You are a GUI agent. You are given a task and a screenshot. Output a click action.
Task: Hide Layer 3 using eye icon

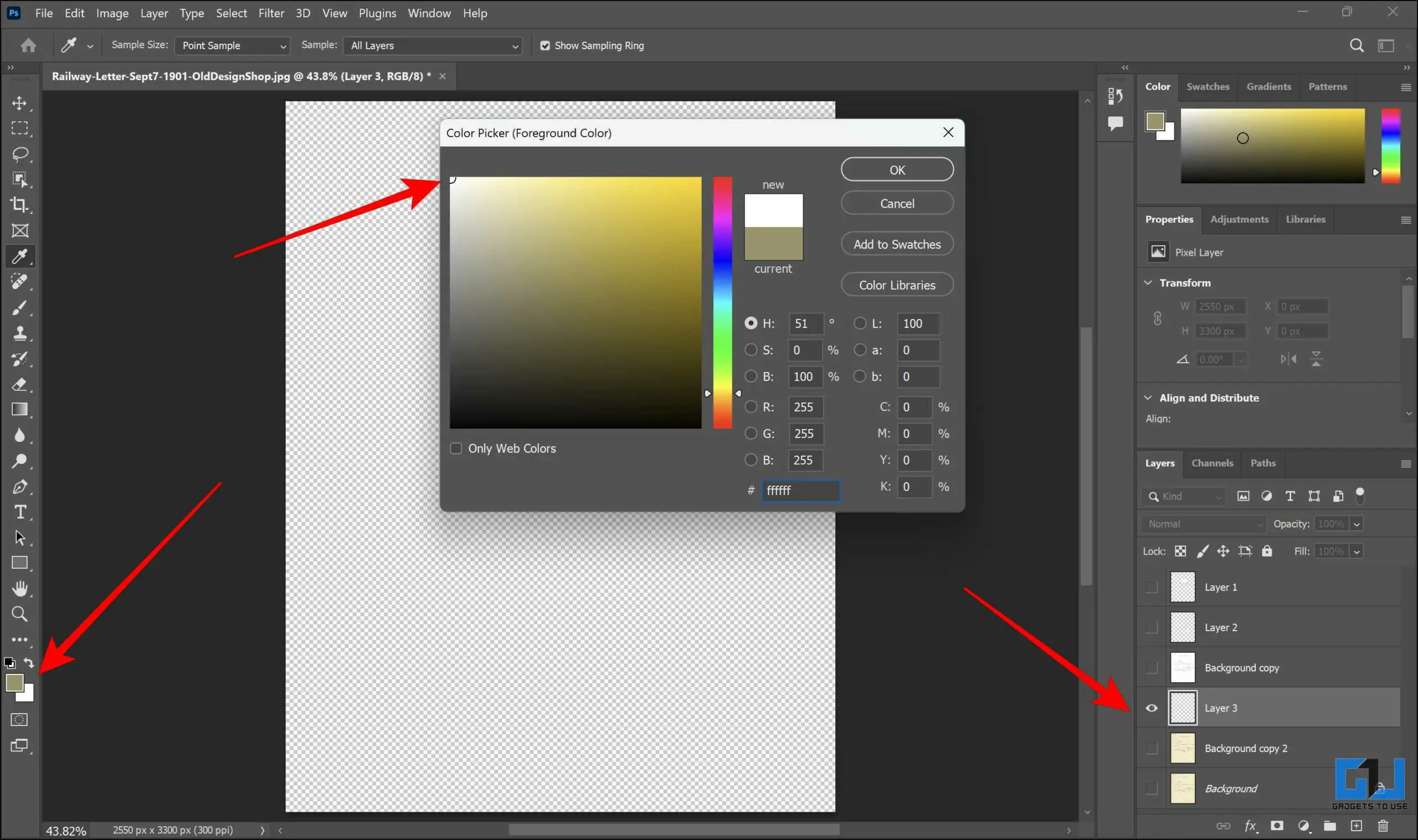(1152, 708)
